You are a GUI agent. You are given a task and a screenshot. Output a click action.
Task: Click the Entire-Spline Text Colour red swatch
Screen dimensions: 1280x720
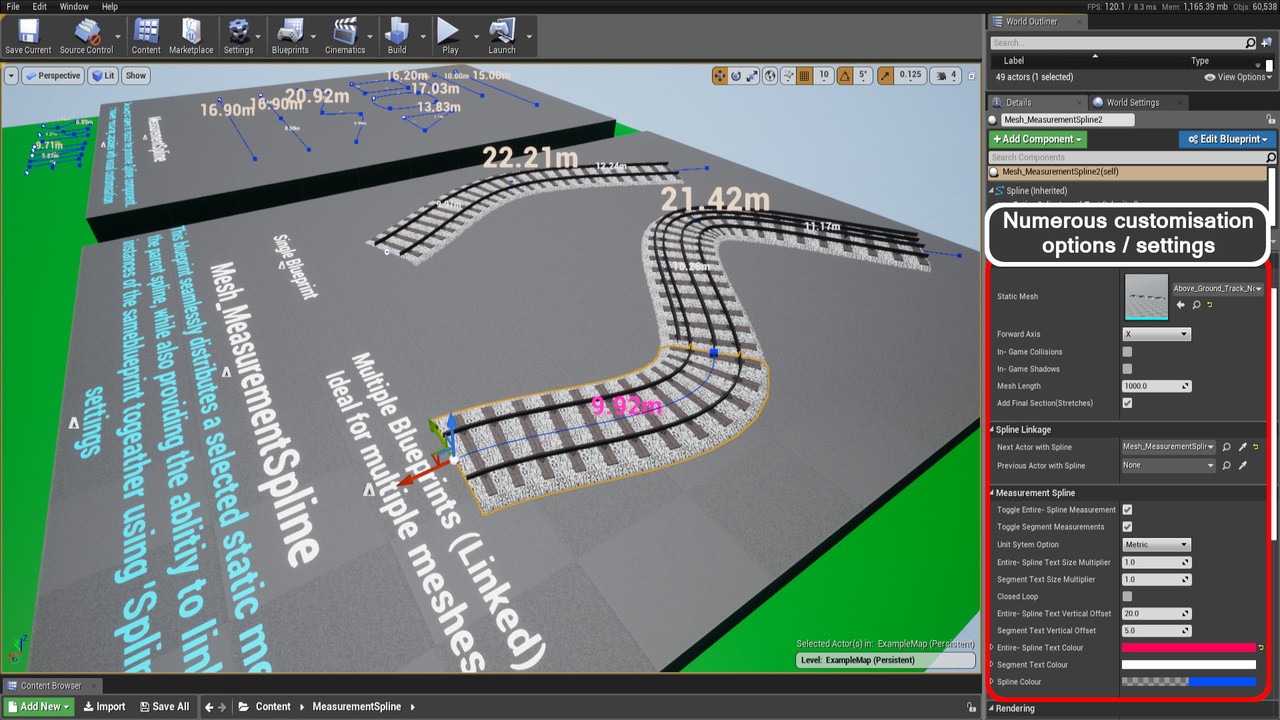coord(1189,648)
